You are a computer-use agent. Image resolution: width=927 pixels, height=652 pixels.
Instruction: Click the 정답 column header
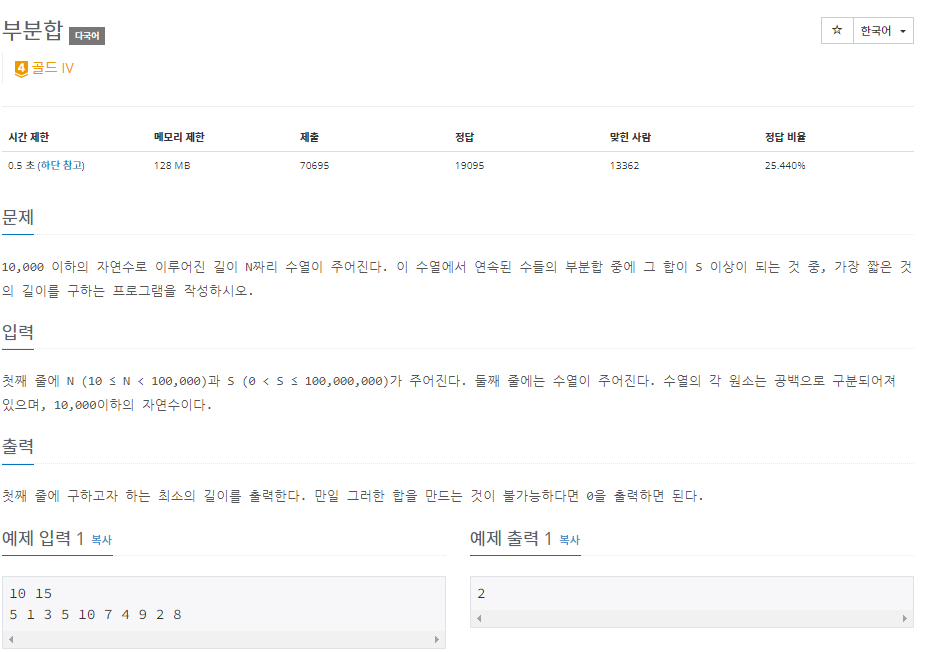tap(464, 137)
